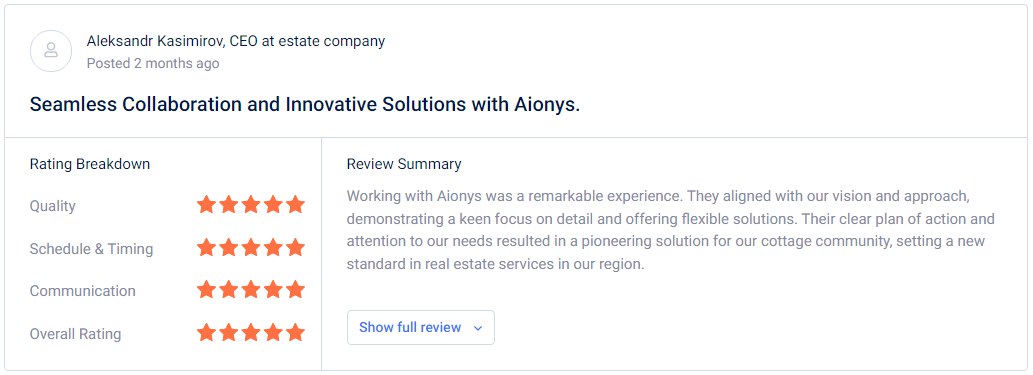
Task: Click the Review Summary heading
Action: [404, 164]
